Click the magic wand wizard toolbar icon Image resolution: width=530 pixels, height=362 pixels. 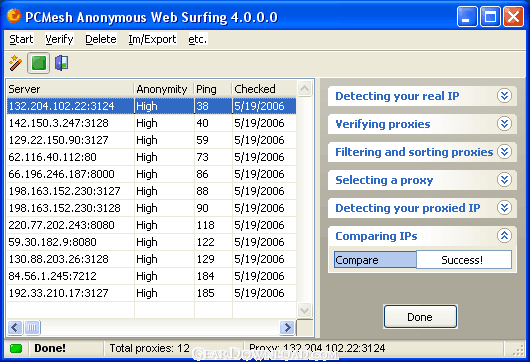(15, 63)
